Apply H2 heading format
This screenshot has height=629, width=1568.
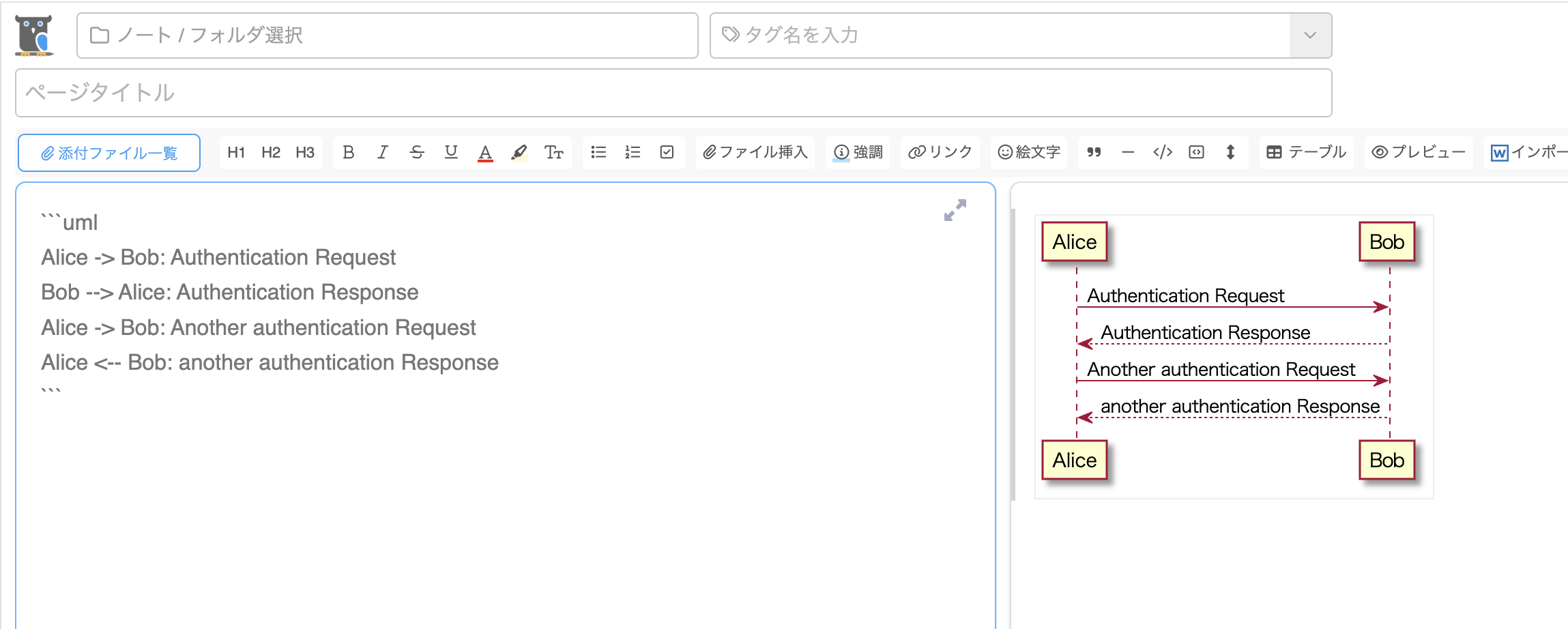pos(271,152)
